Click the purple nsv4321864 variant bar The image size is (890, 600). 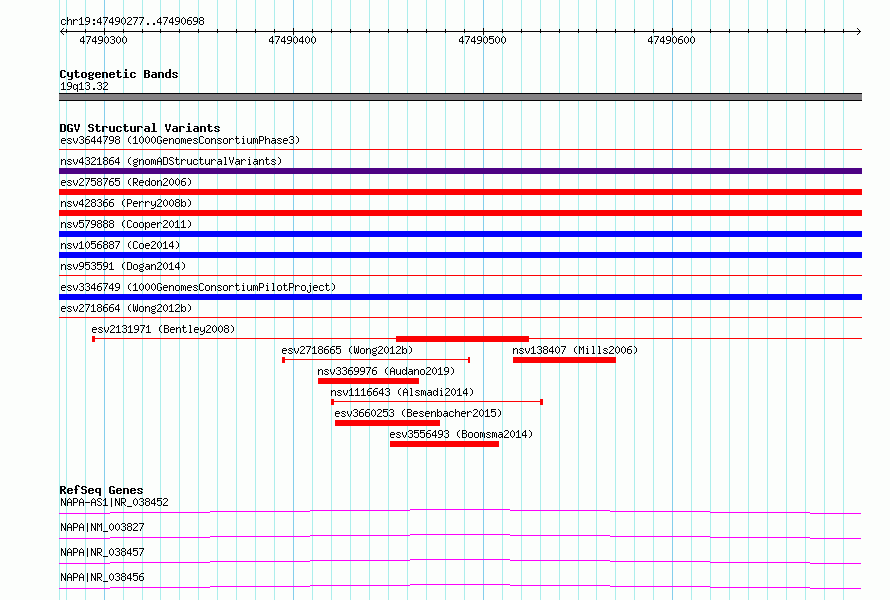pos(460,171)
